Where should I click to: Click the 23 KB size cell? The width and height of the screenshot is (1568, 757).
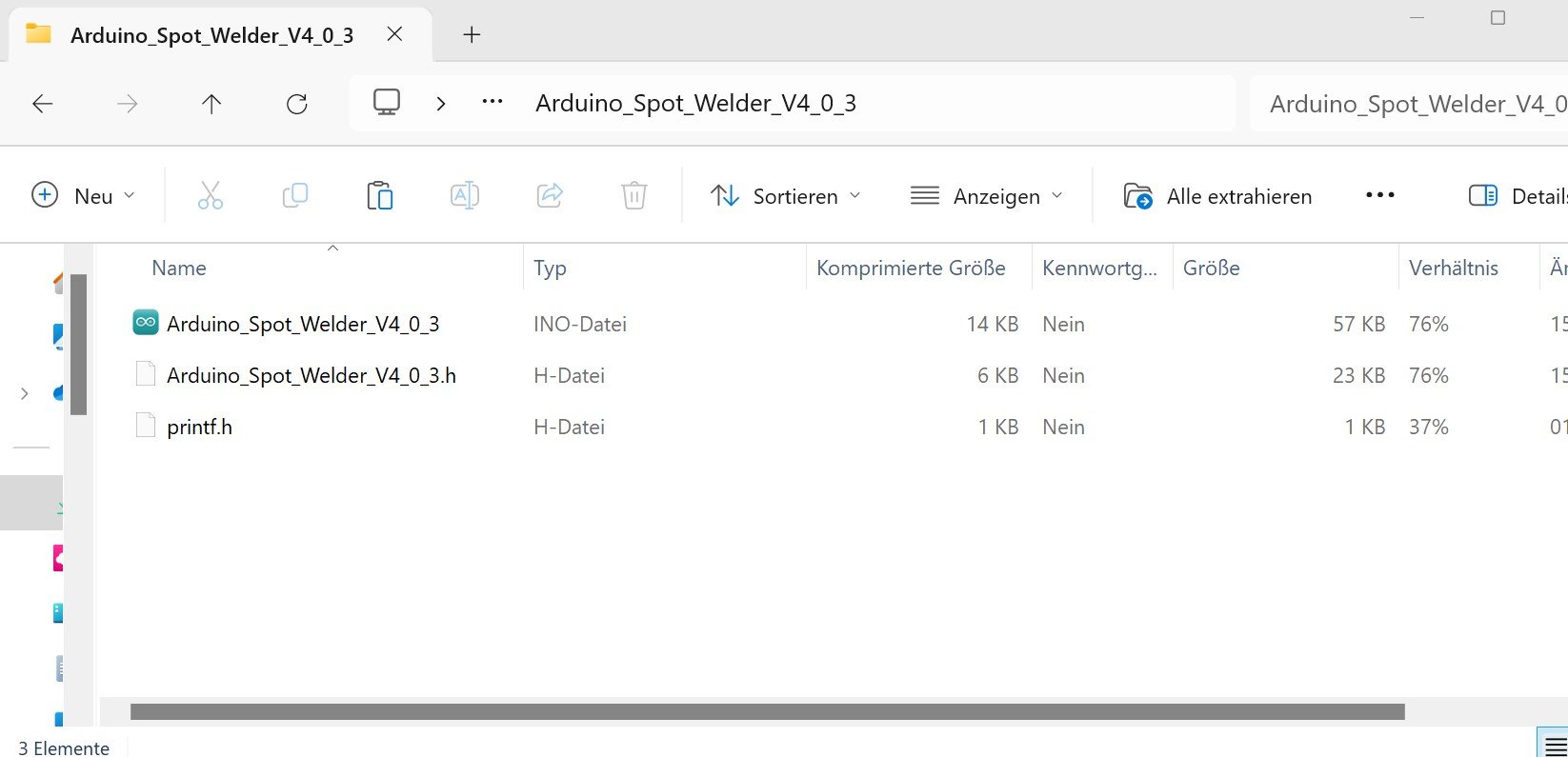click(1358, 376)
